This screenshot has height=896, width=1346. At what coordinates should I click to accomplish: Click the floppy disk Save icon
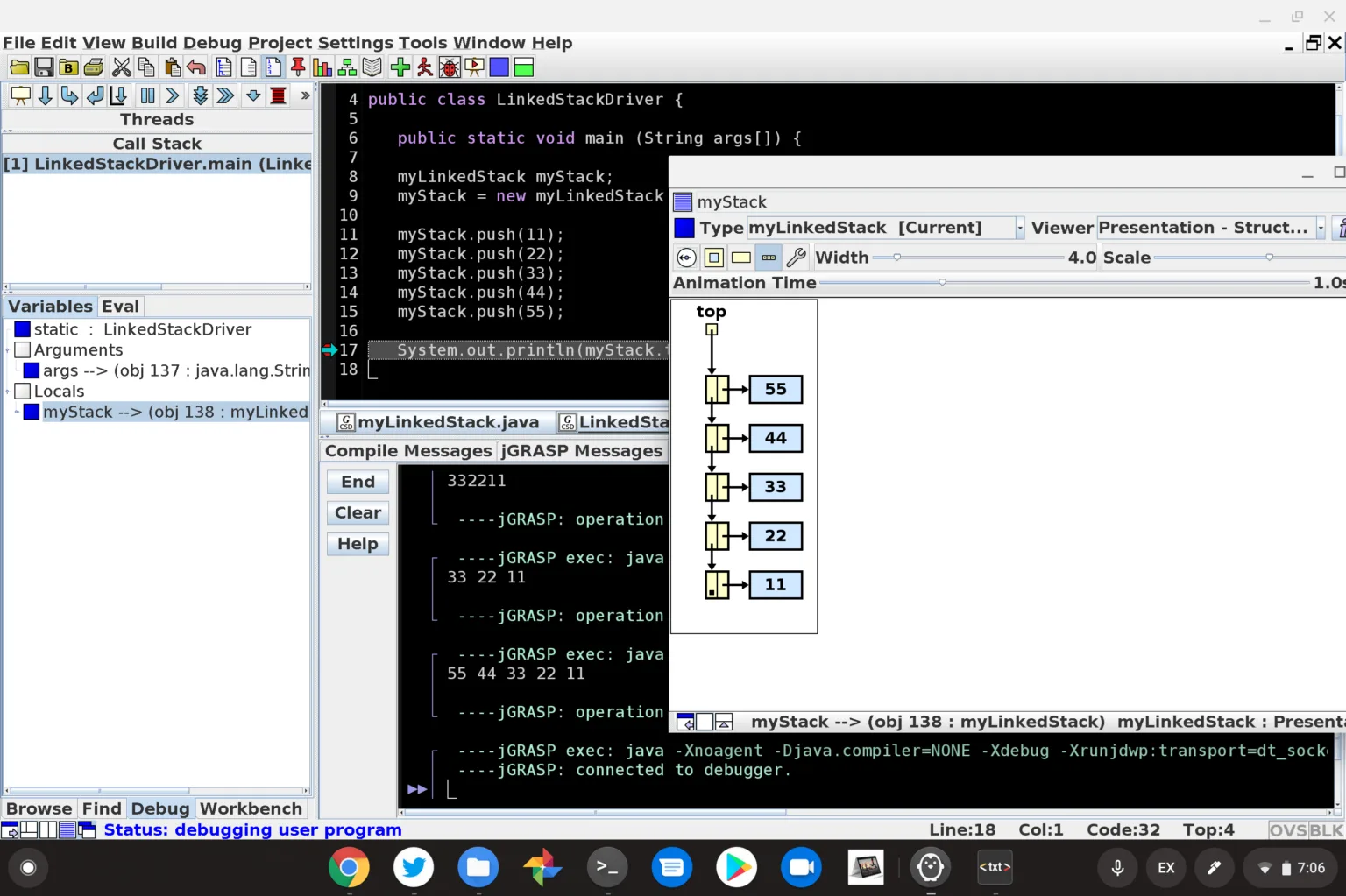point(44,67)
